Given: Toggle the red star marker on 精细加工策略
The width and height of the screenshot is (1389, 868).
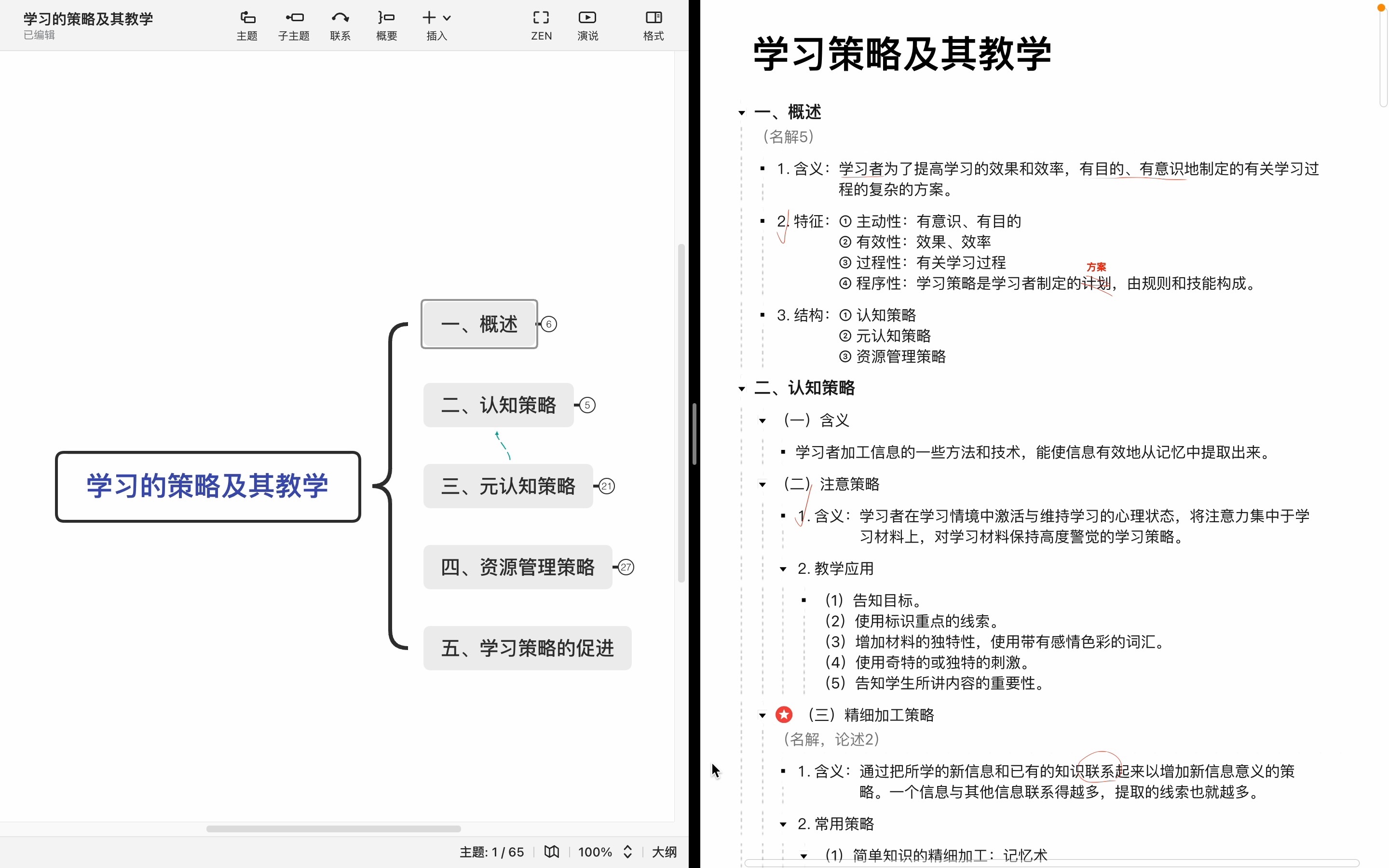Looking at the screenshot, I should click(784, 714).
